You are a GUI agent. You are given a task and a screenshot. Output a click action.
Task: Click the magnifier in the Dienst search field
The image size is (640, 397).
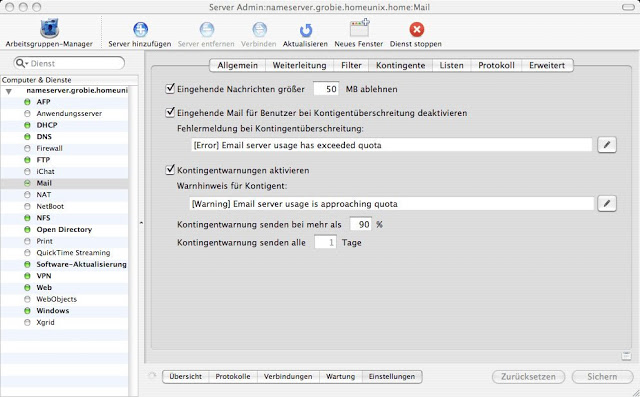[20, 63]
